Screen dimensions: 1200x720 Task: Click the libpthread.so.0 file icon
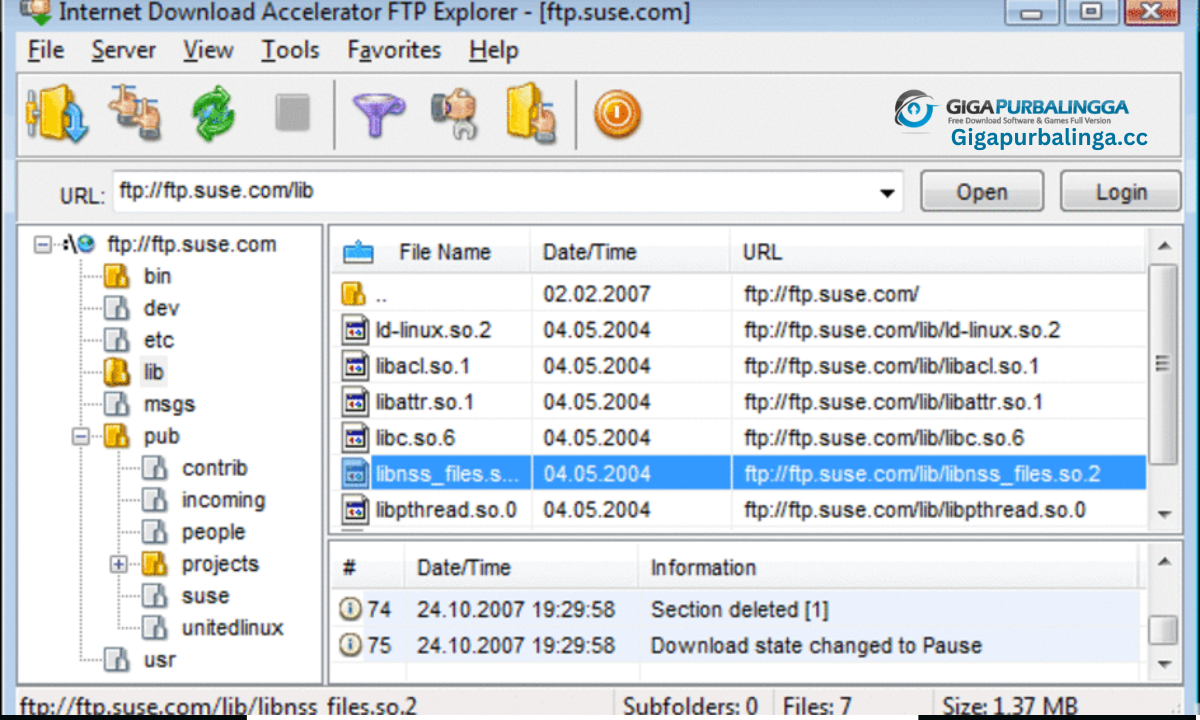355,510
